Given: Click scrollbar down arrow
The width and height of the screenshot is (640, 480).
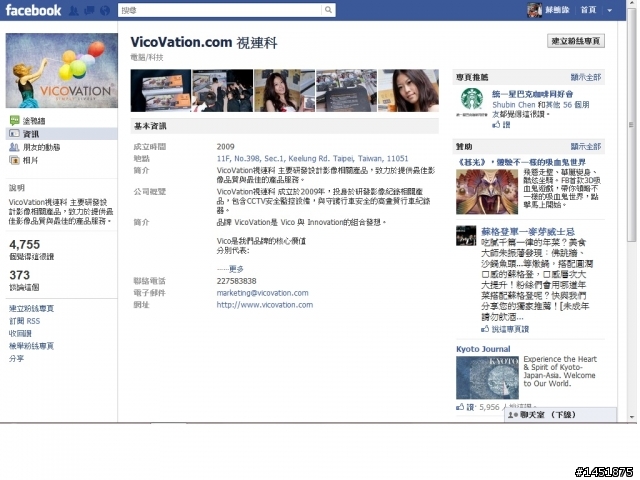Looking at the screenshot, I should click(x=632, y=417).
